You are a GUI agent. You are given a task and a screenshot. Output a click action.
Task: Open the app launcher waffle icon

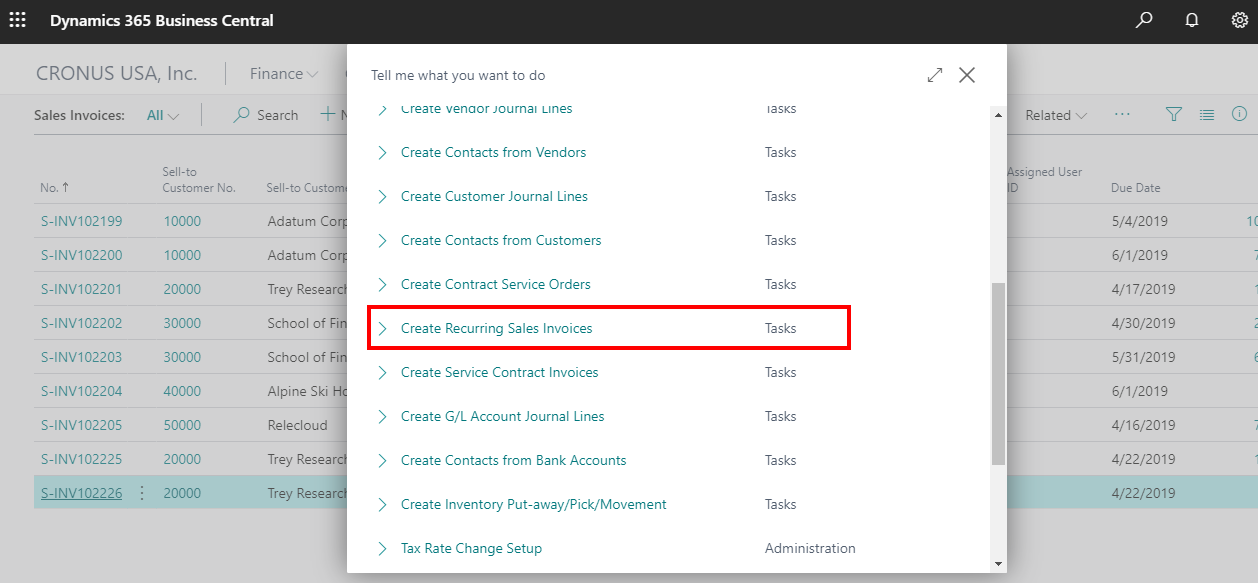18,20
